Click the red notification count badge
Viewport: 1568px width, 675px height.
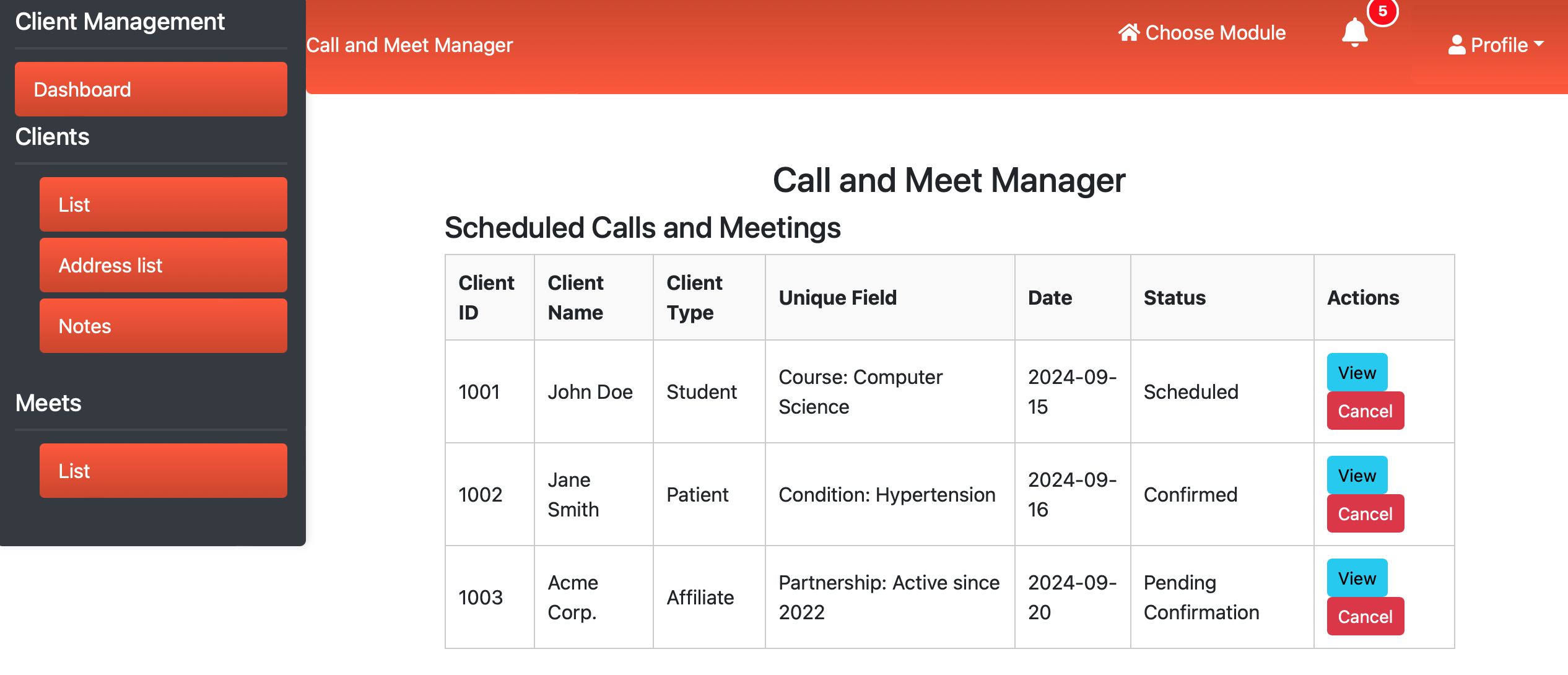click(1382, 12)
